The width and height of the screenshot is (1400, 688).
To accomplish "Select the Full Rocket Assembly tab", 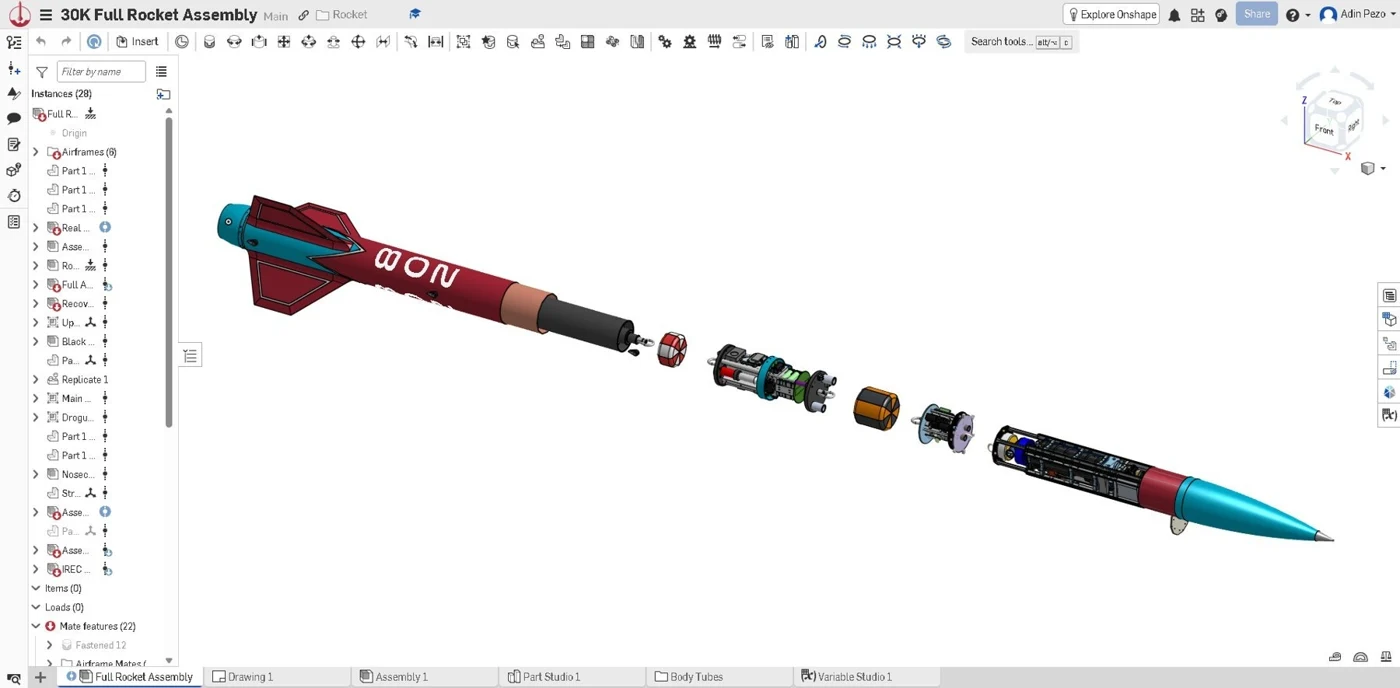I will coord(130,677).
